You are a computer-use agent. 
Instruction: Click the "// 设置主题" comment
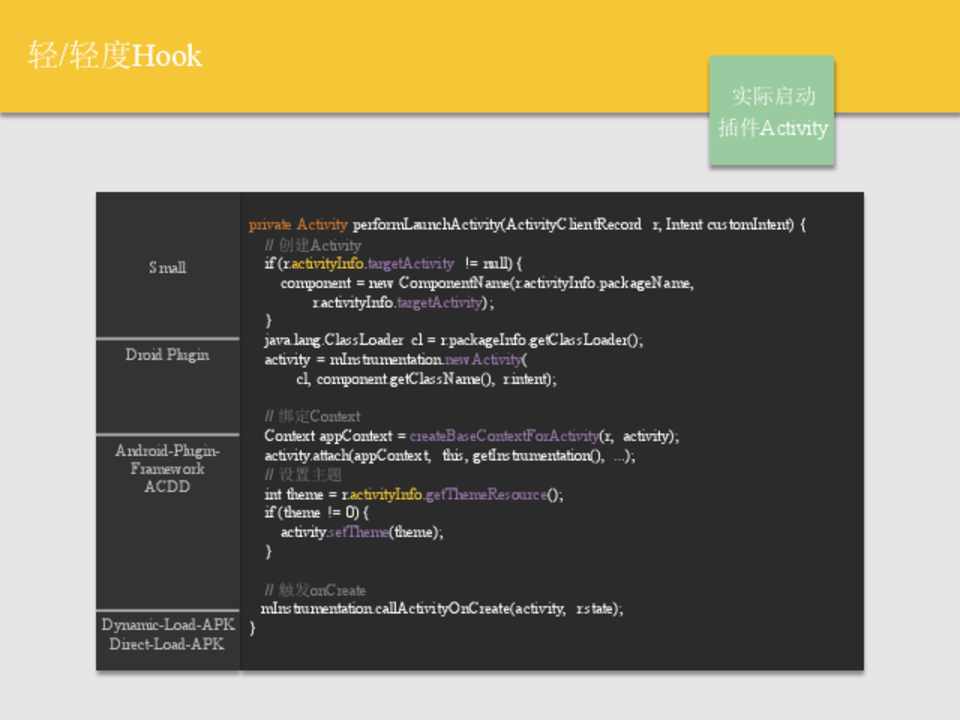303,474
